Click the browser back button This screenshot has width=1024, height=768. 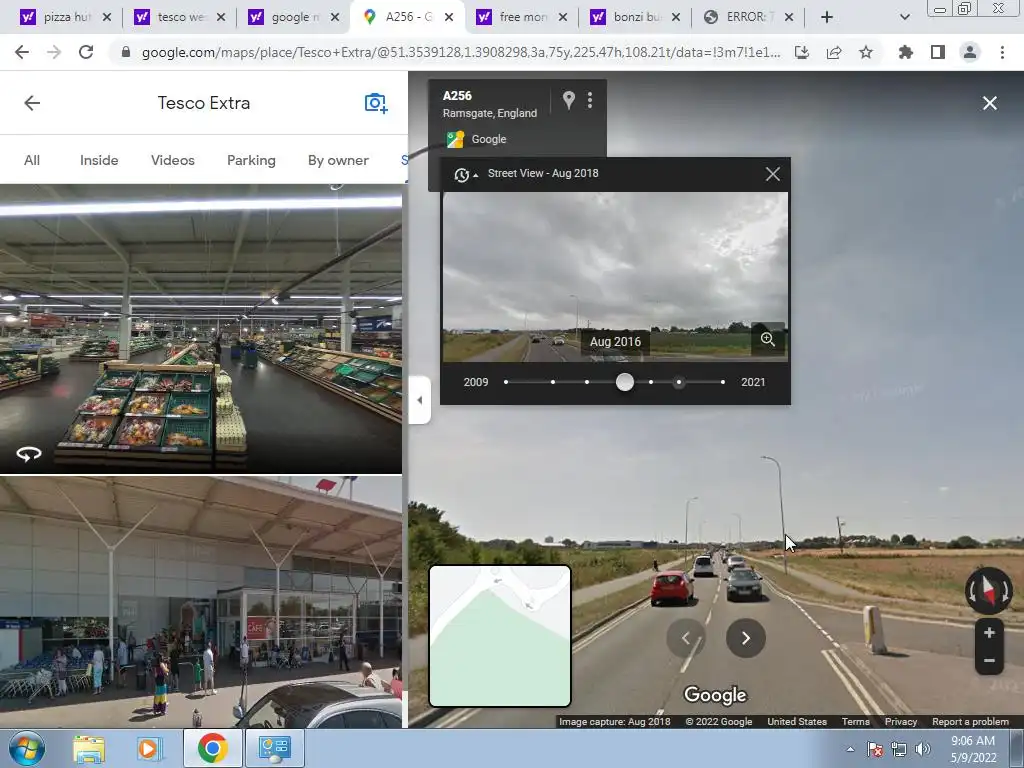(22, 52)
